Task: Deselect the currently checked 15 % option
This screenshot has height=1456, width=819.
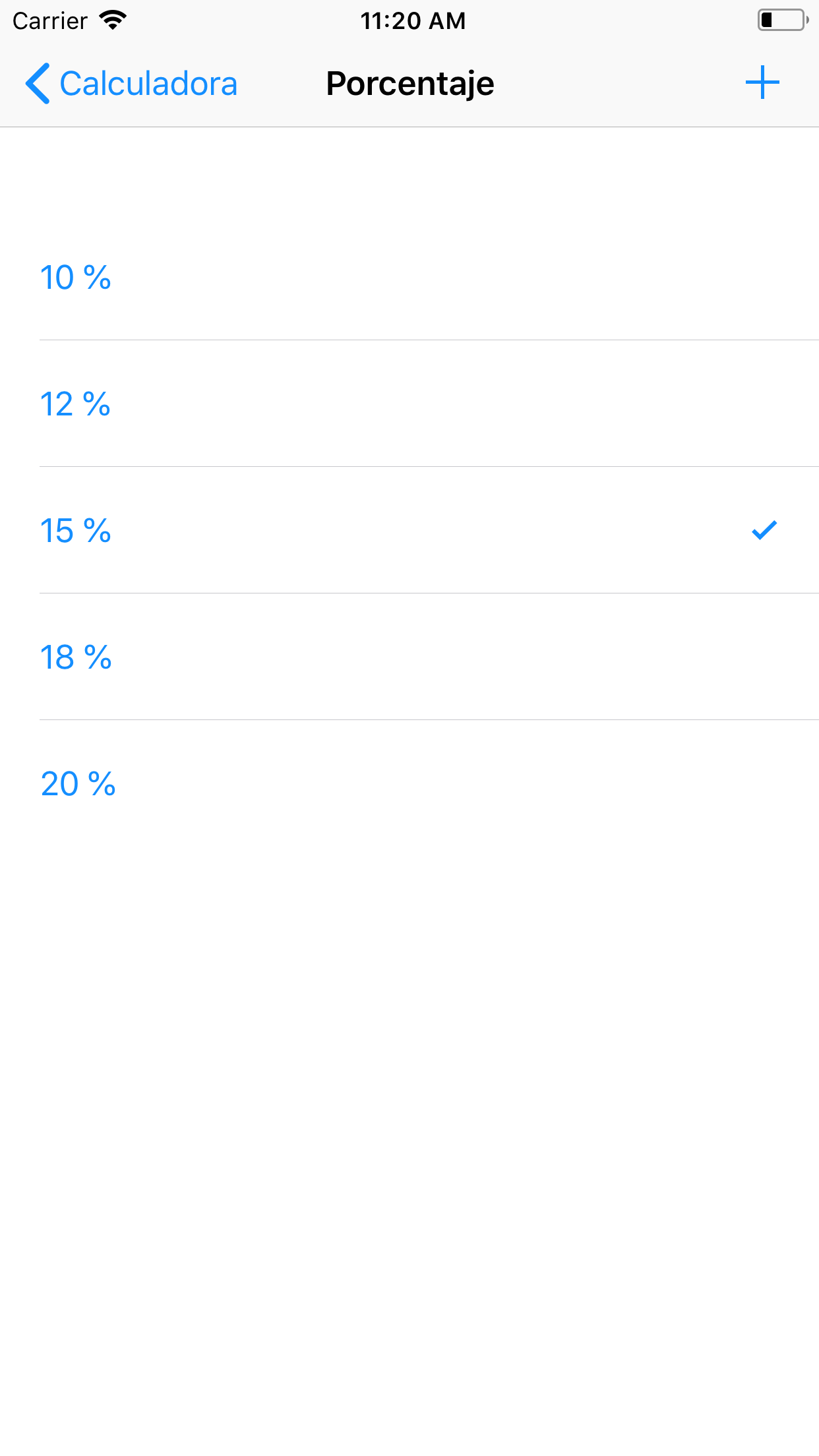Action: point(264,531)
